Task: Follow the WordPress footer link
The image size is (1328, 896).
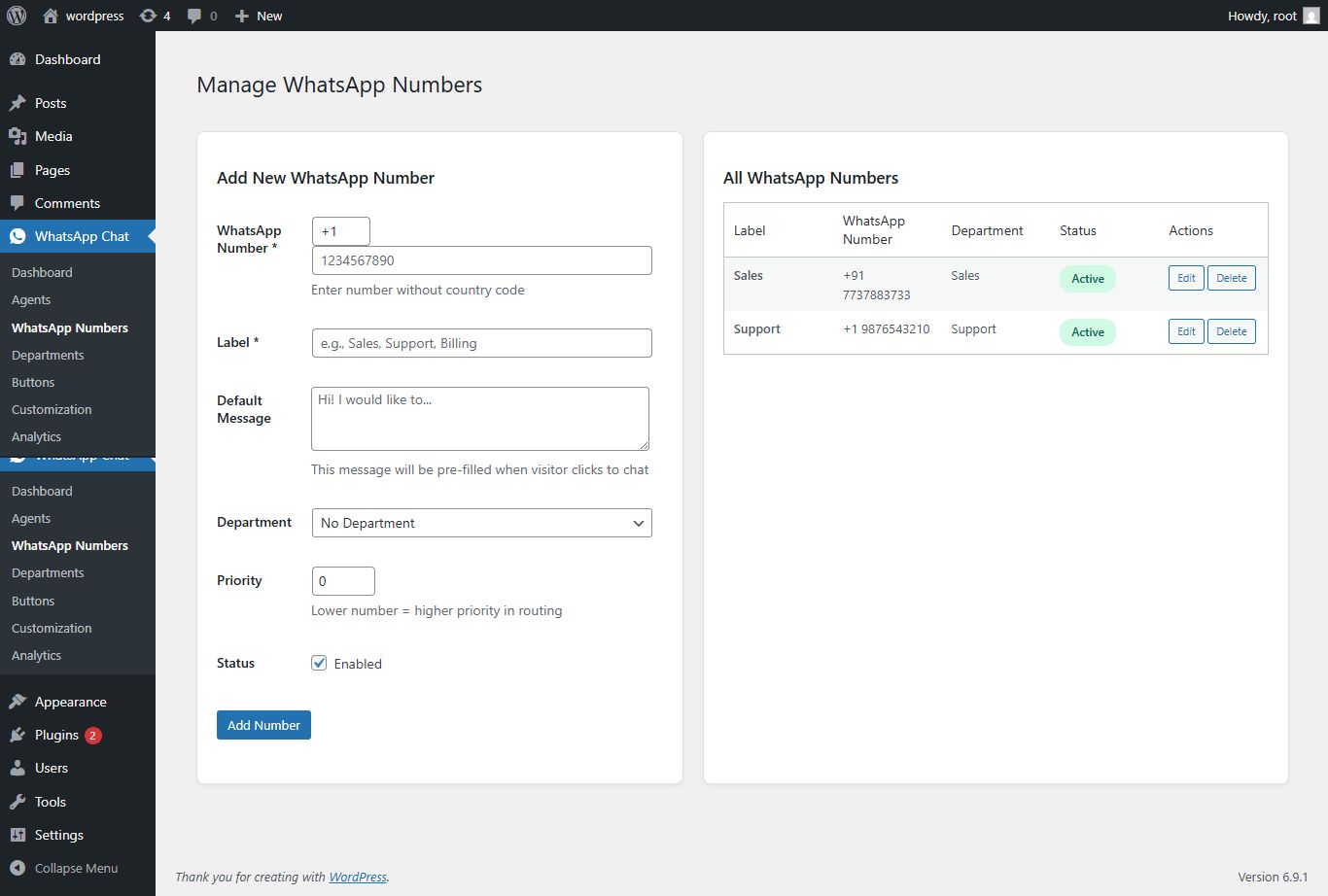Action: point(358,877)
